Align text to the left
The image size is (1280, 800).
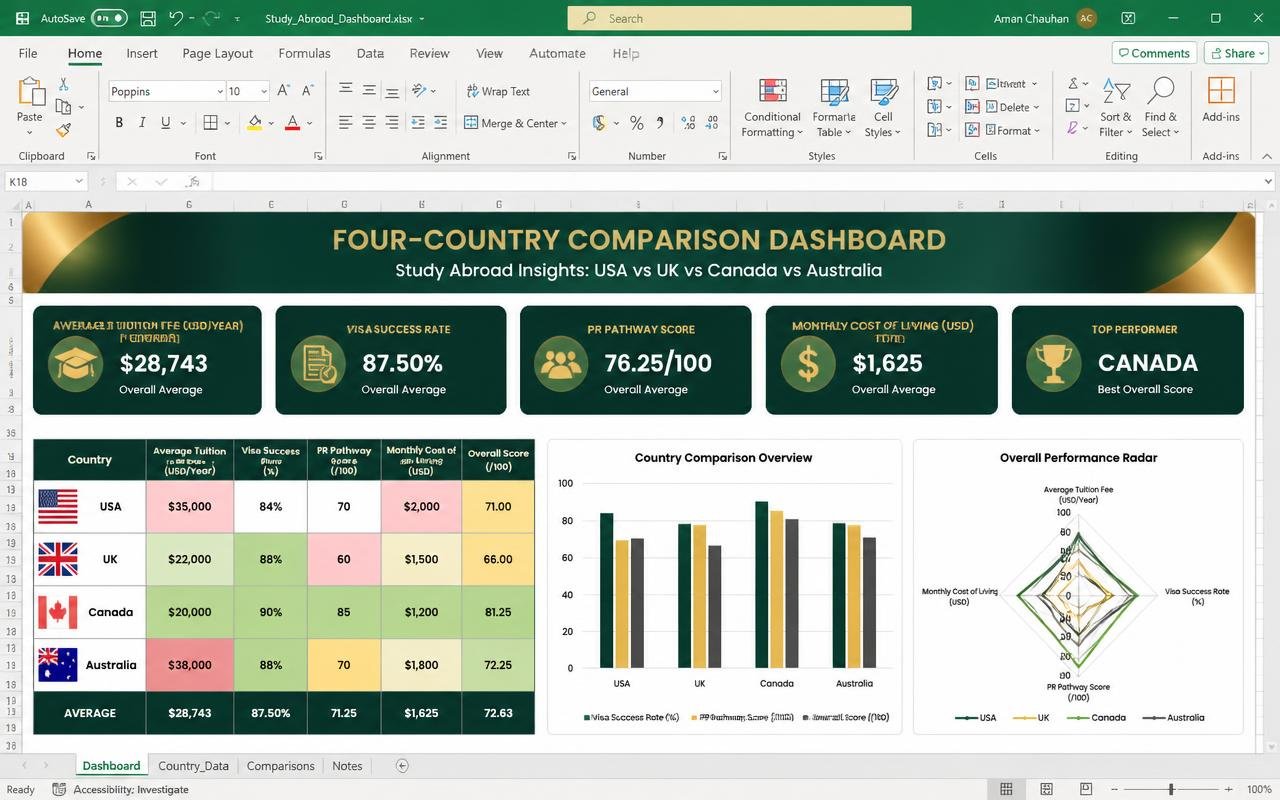click(x=345, y=123)
